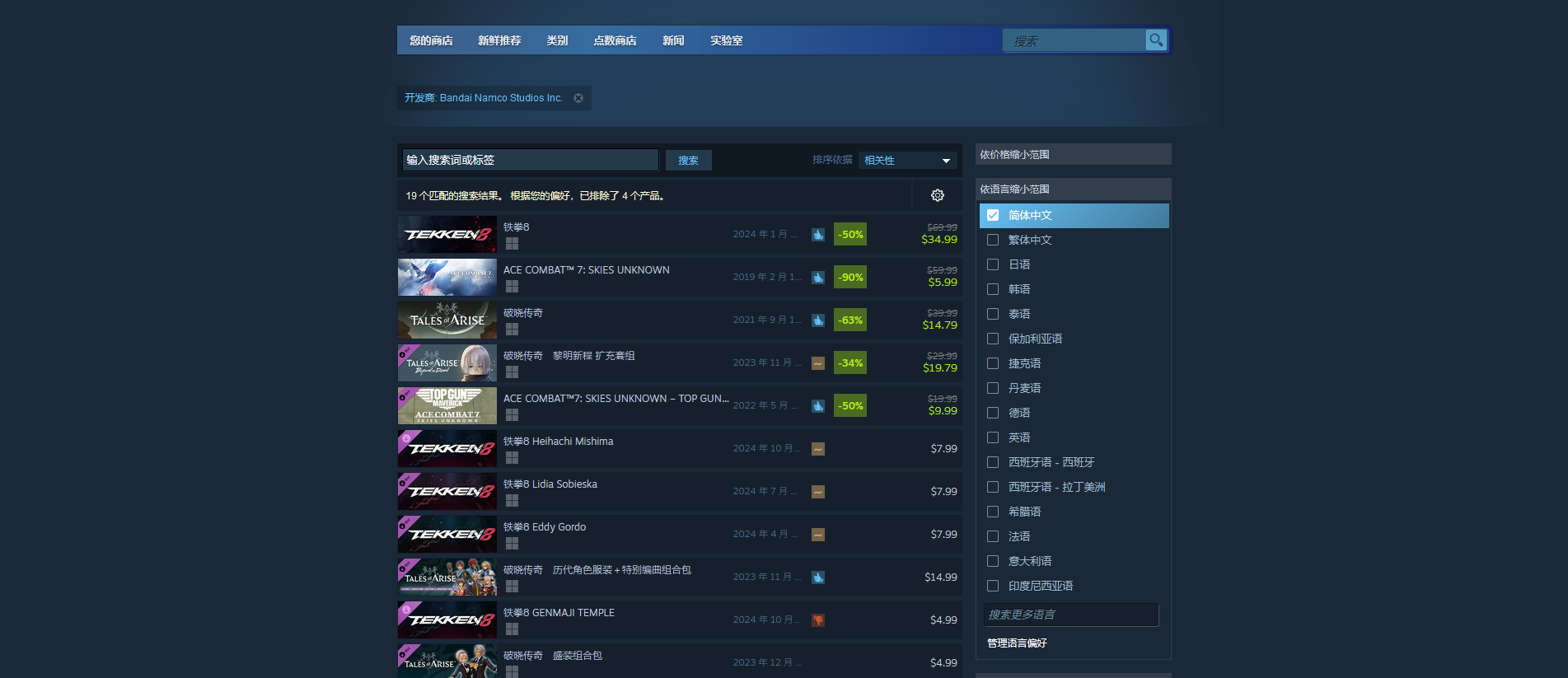This screenshot has width=1568, height=678.
Task: Select the 泰语 language checkbox
Action: point(993,314)
